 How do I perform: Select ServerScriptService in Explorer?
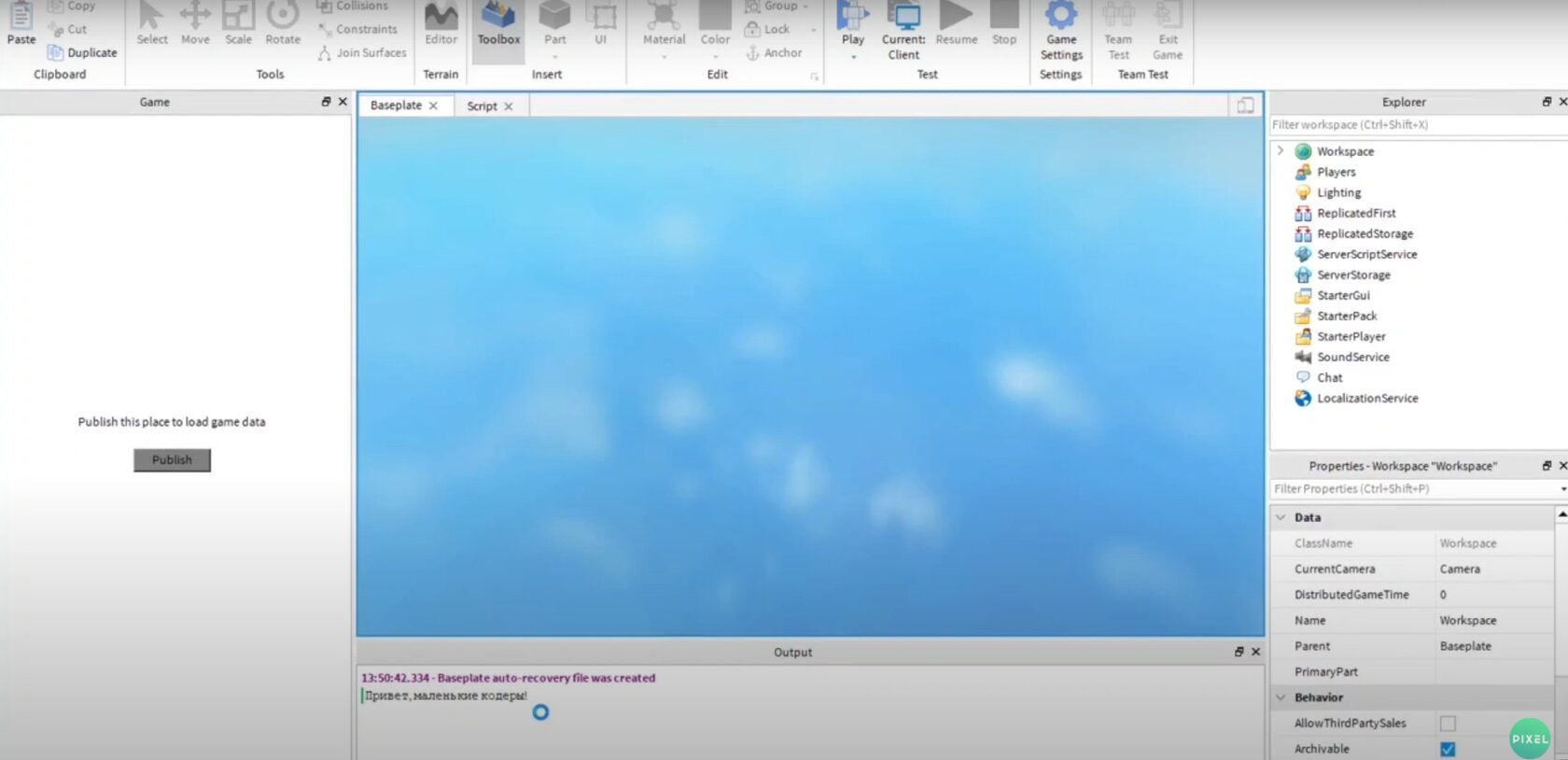[1366, 254]
